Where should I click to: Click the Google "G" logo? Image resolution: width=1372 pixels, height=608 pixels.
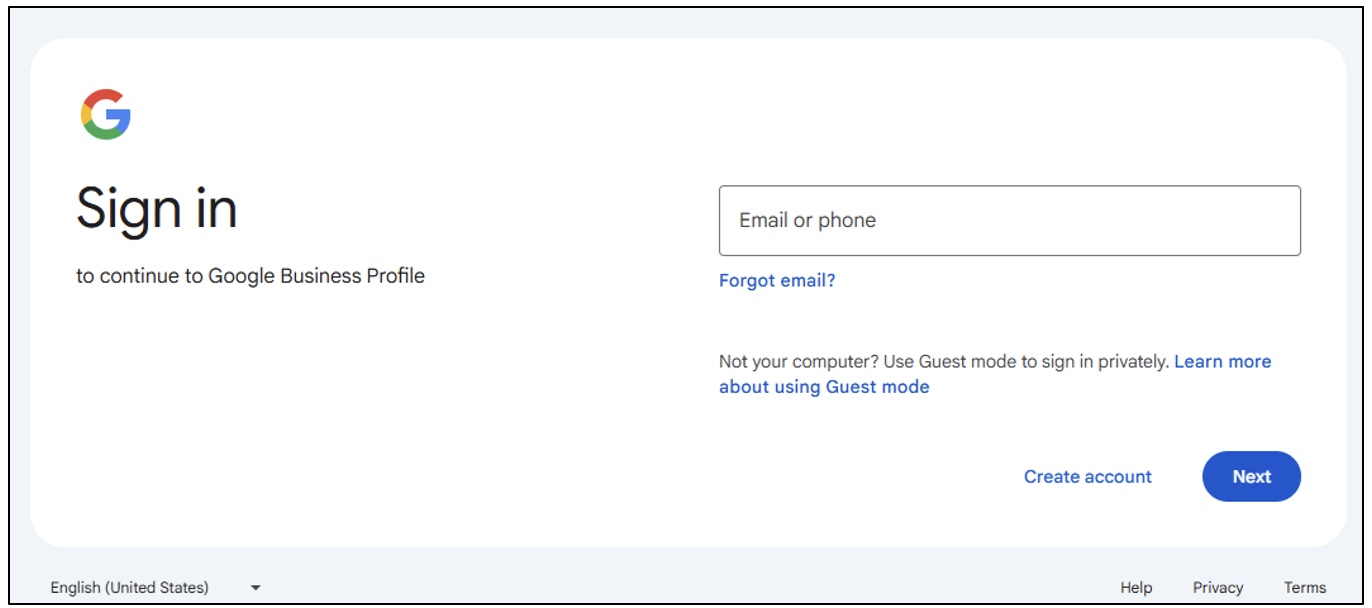pos(106,114)
